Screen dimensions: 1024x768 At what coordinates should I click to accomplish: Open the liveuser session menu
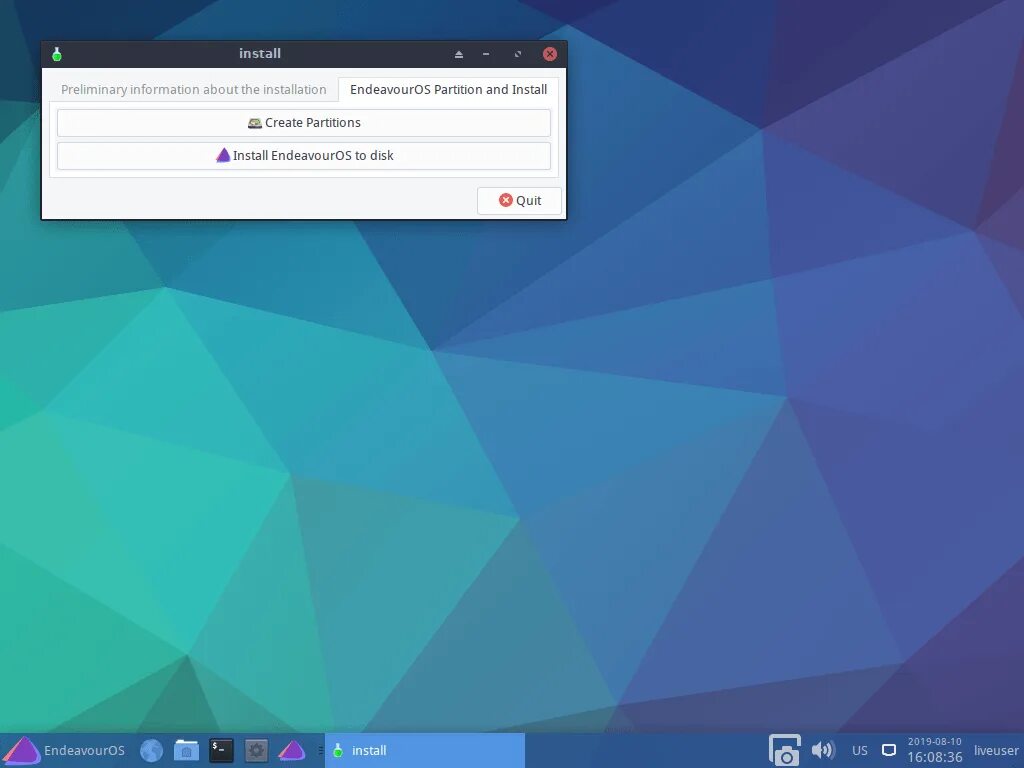click(x=996, y=750)
